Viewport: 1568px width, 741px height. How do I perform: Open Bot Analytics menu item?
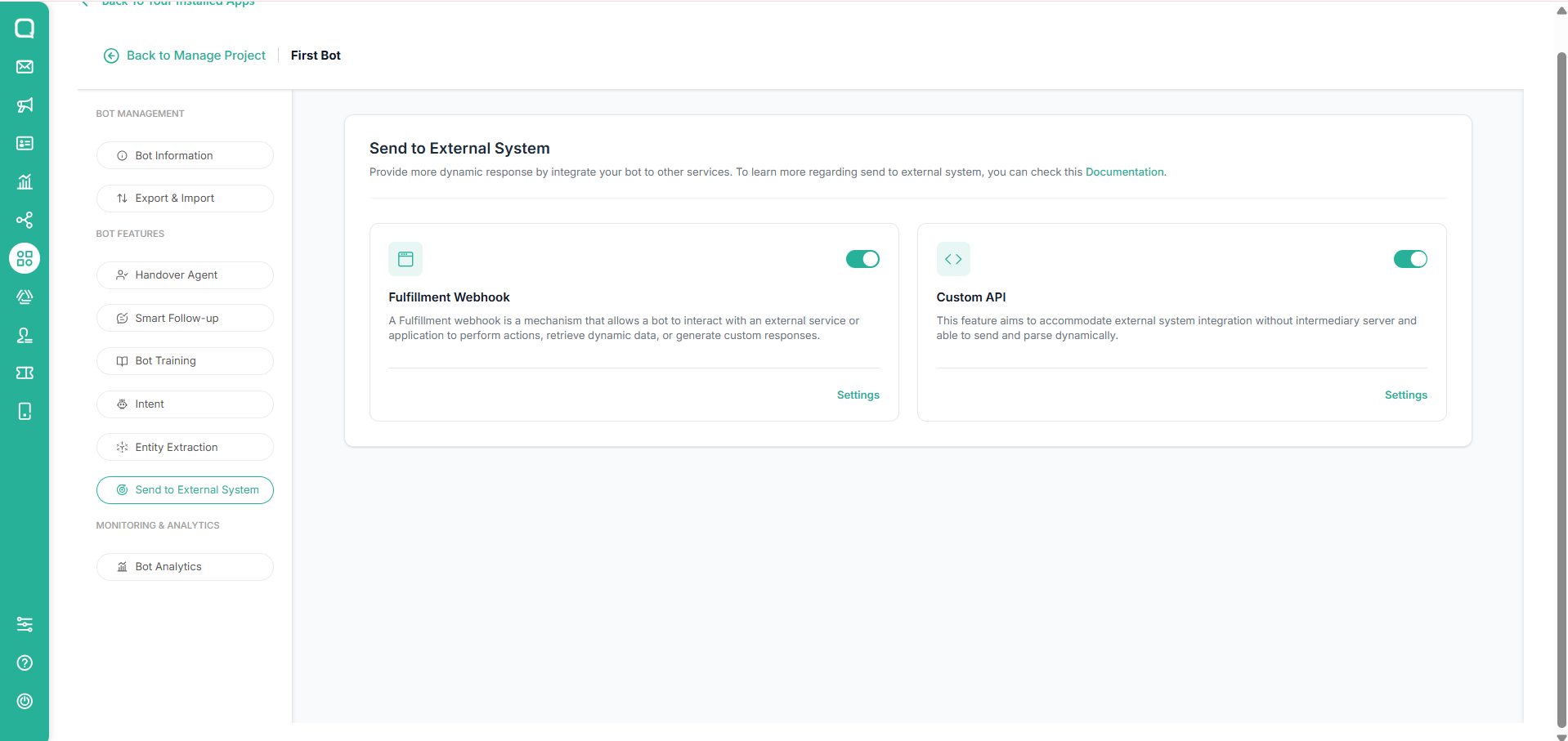coord(185,567)
